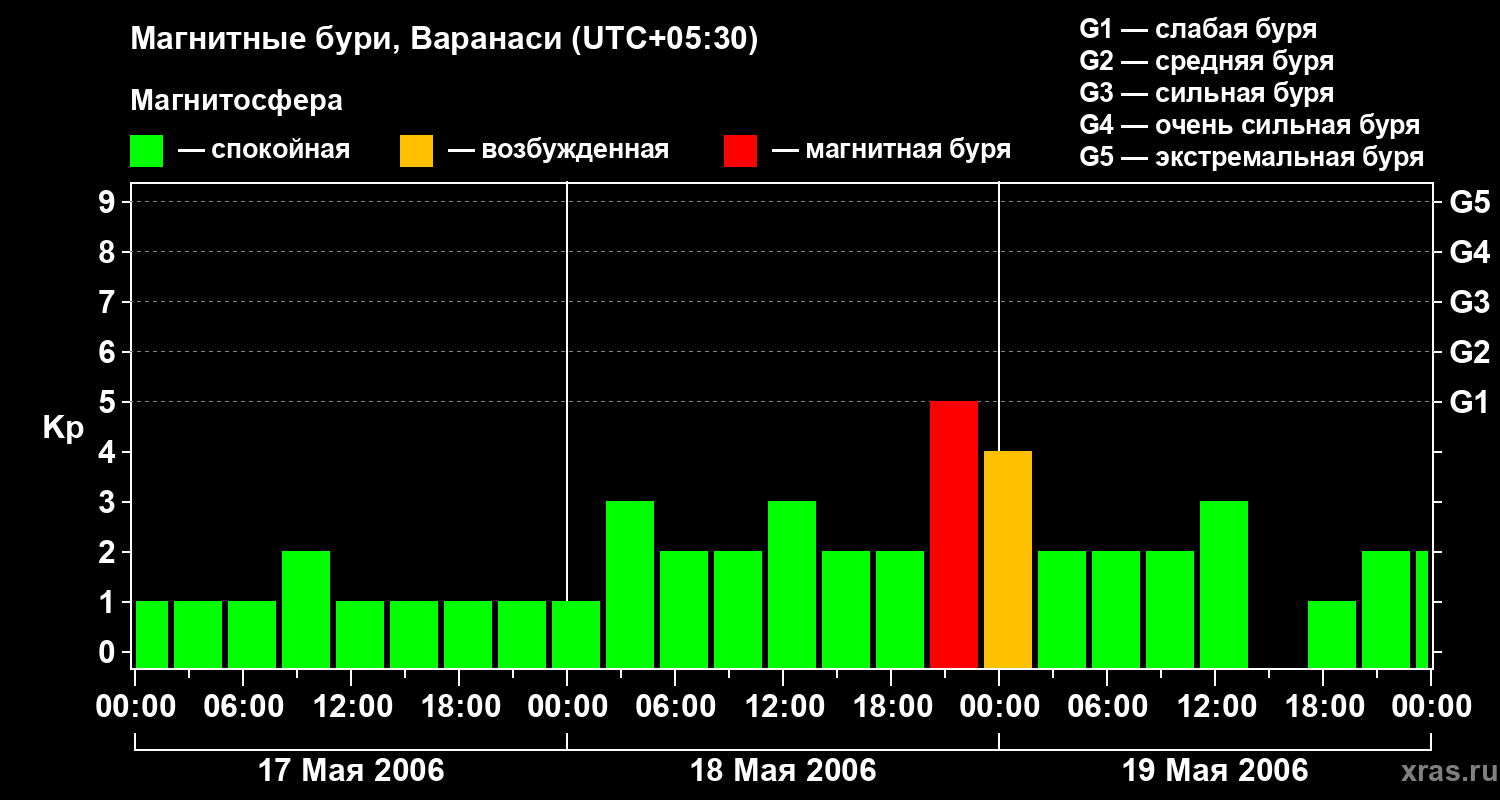Pick the Kp 3 bar on 19 Мая

point(1224,585)
